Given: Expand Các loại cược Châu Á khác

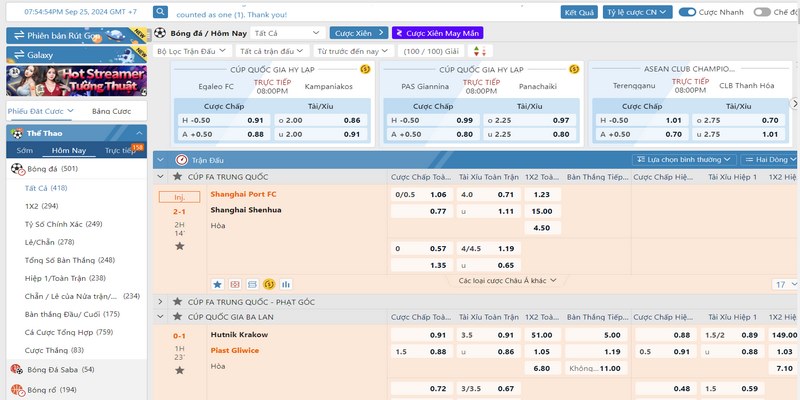Looking at the screenshot, I should coord(507,281).
